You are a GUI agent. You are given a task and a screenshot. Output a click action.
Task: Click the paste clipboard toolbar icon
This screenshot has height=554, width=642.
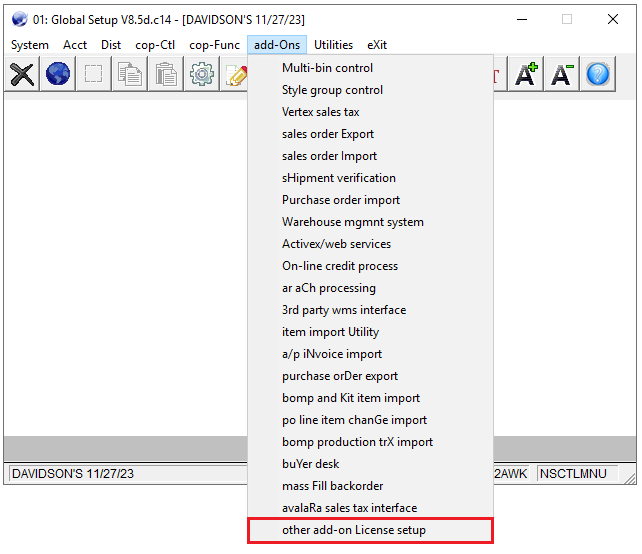pos(165,74)
